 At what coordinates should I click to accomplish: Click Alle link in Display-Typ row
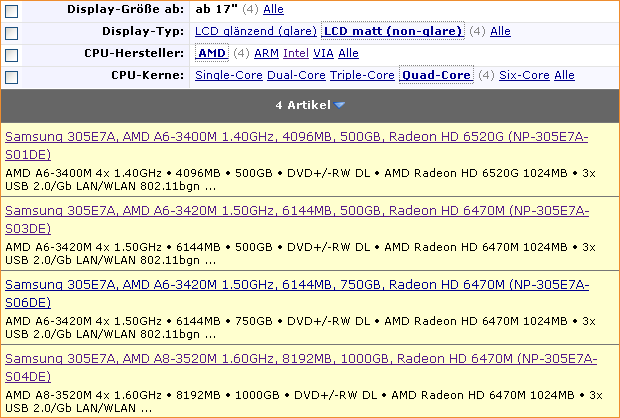(x=500, y=31)
